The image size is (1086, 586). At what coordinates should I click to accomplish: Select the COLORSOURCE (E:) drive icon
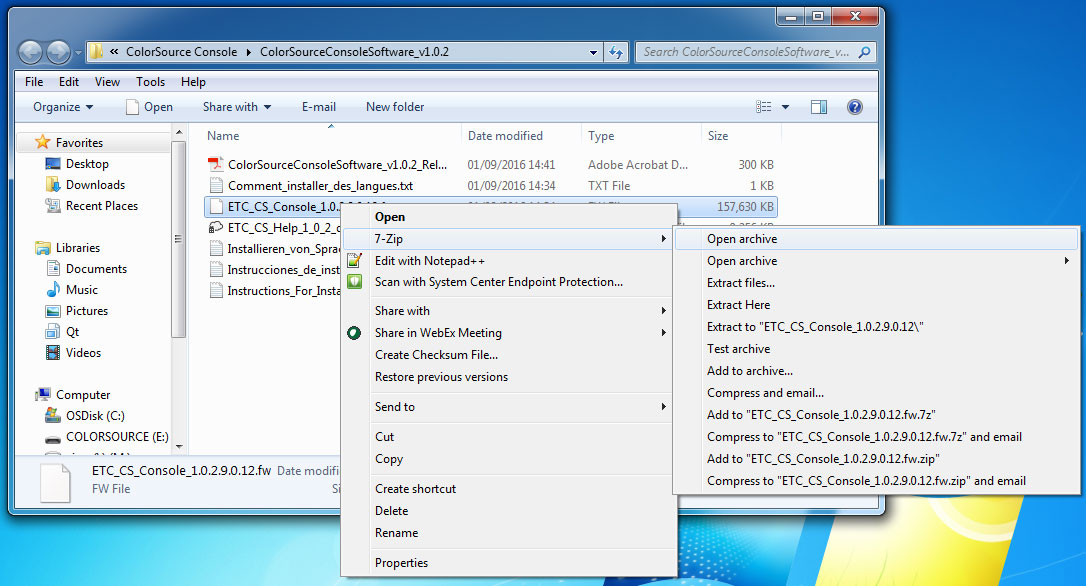(x=53, y=438)
